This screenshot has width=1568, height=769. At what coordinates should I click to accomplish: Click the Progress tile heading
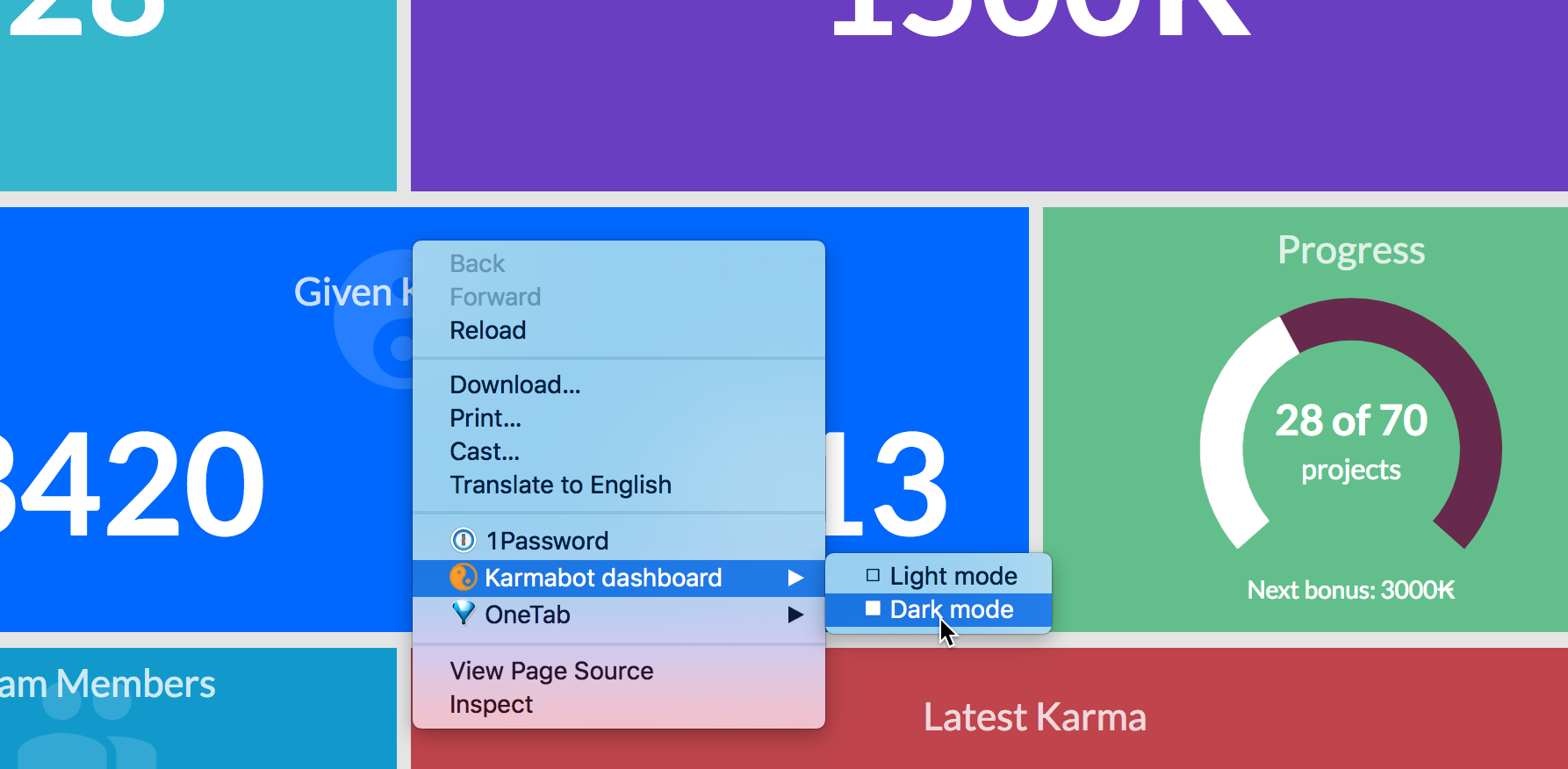[1351, 251]
